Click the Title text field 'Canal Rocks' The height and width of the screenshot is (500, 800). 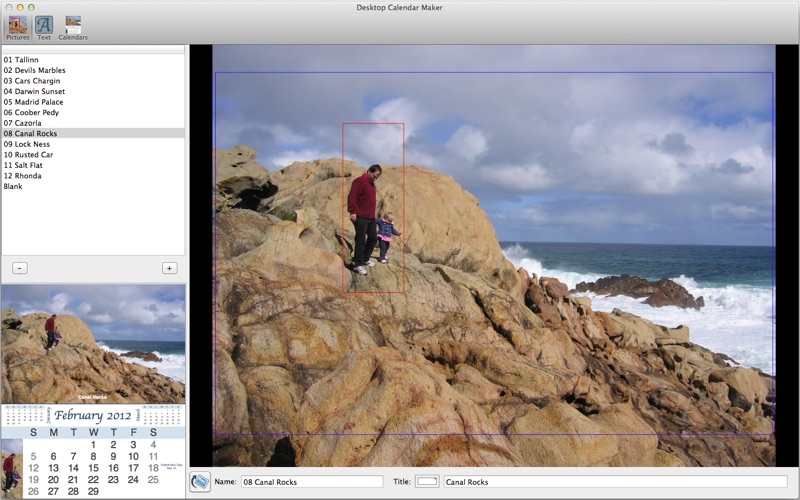click(x=615, y=482)
